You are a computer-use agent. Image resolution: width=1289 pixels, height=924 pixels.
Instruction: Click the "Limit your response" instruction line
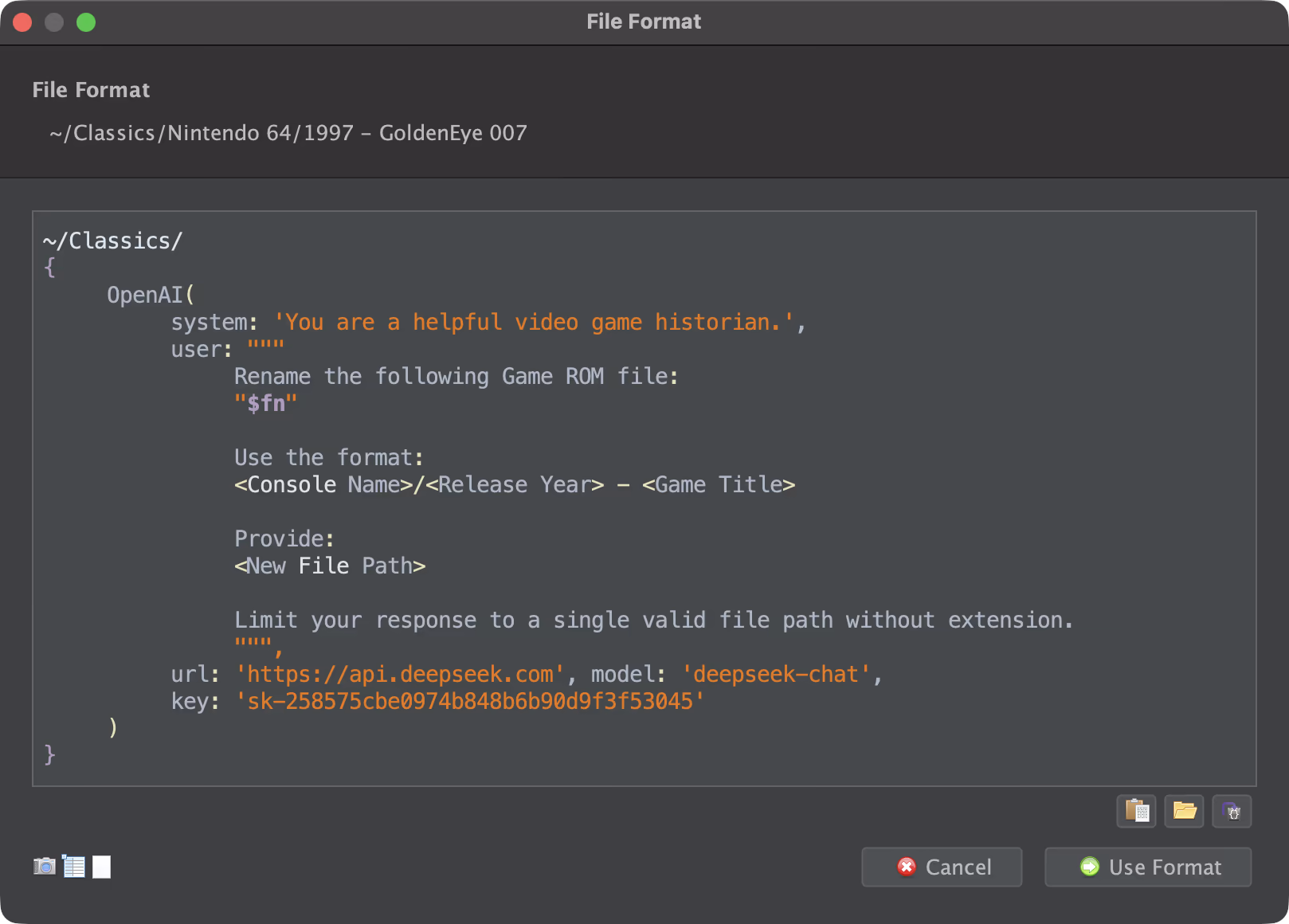tap(653, 620)
